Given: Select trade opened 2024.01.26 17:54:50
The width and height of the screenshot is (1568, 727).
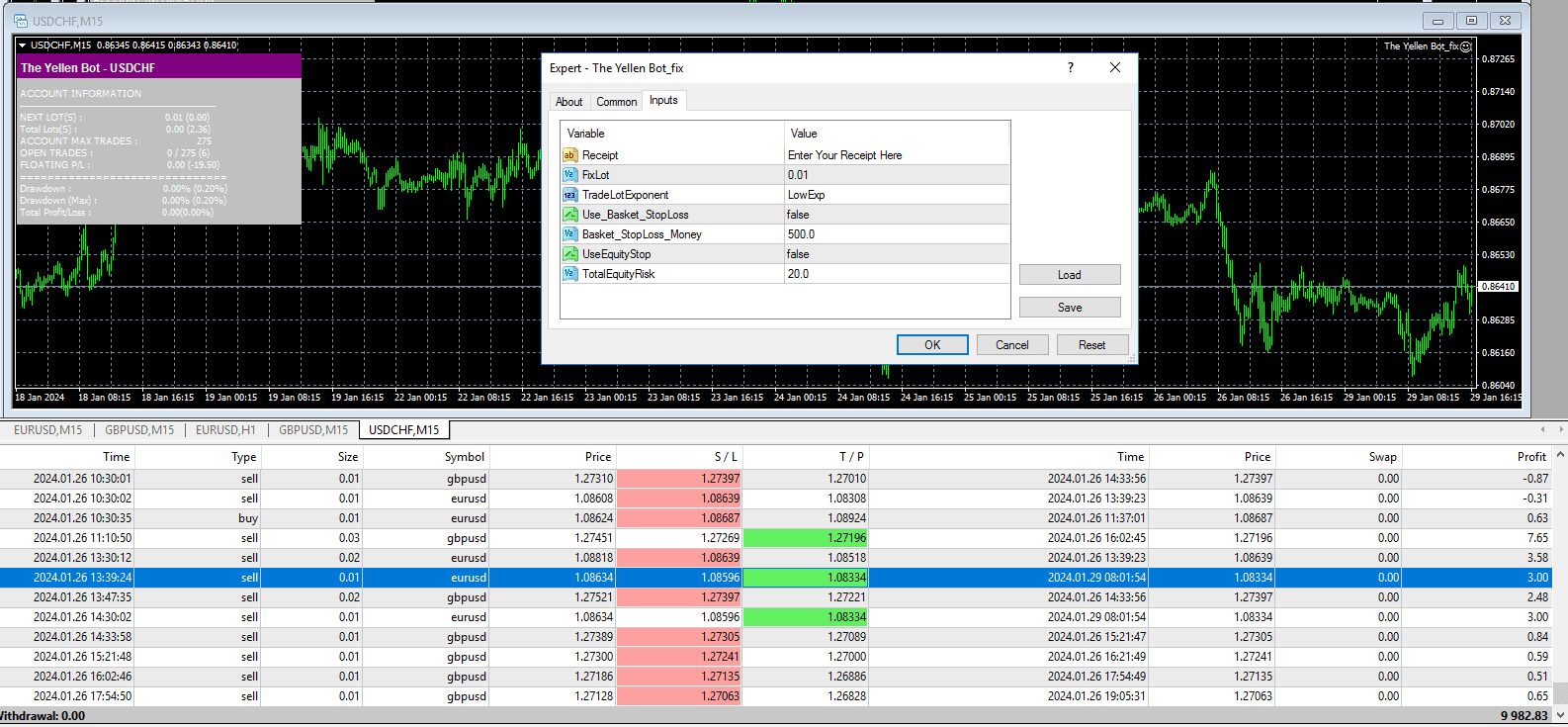Looking at the screenshot, I should click(776, 696).
